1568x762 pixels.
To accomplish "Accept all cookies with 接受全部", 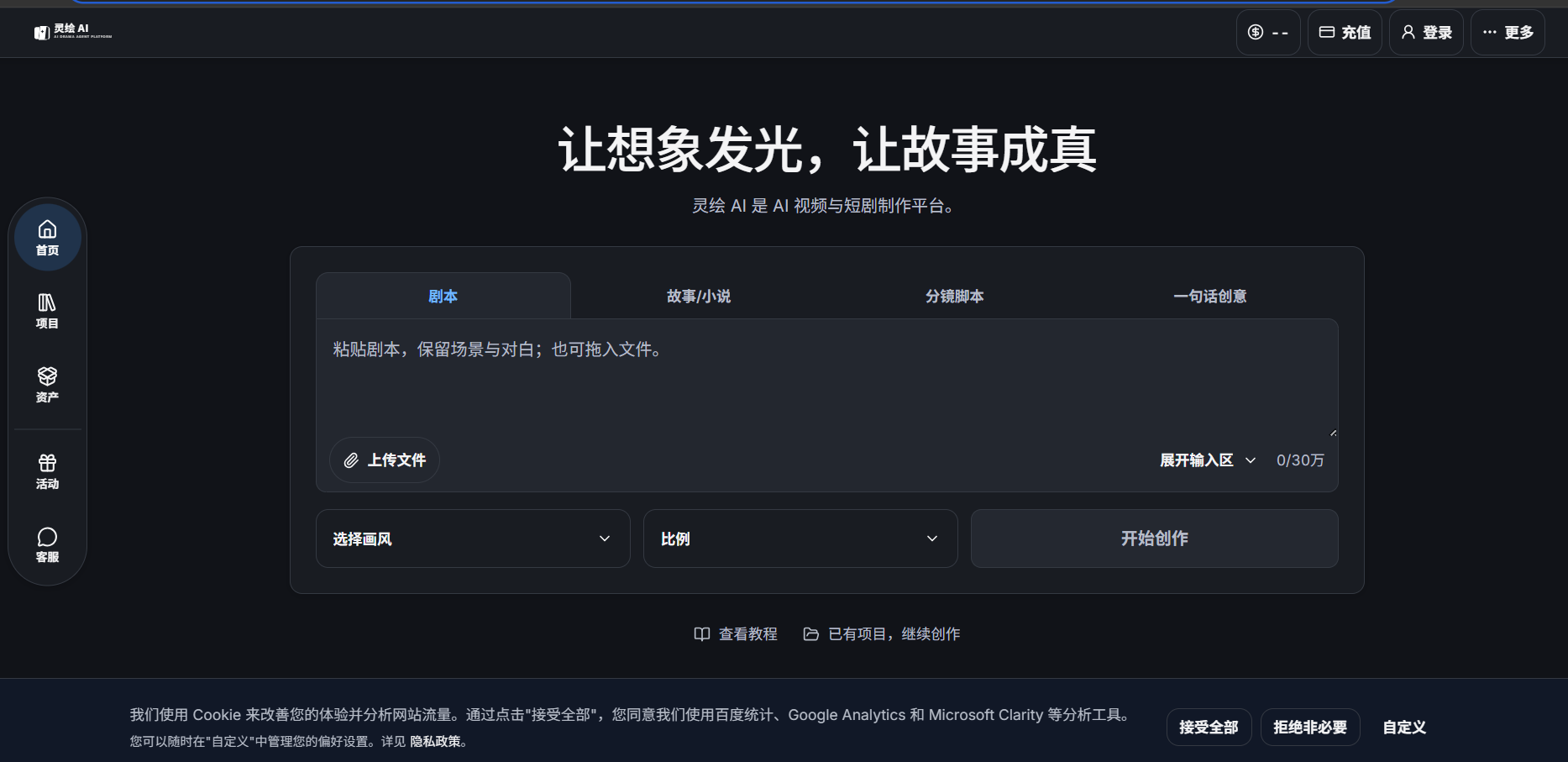I will (1209, 728).
